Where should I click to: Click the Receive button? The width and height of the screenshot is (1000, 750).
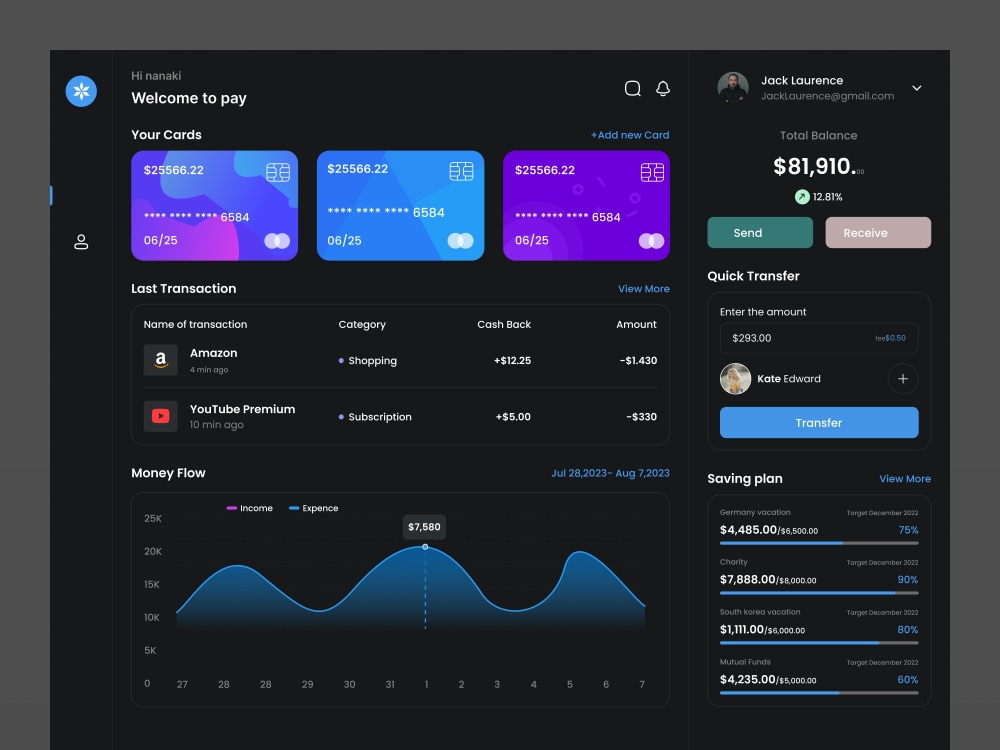pyautogui.click(x=878, y=233)
